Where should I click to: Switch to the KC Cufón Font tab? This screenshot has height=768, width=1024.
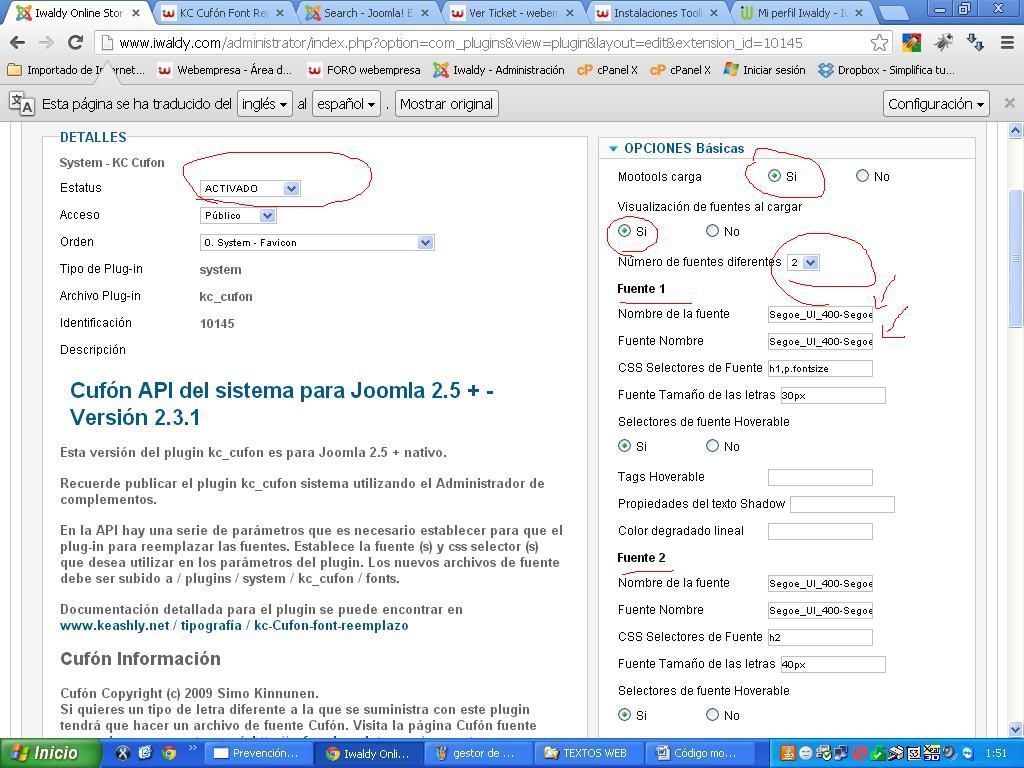pos(223,13)
